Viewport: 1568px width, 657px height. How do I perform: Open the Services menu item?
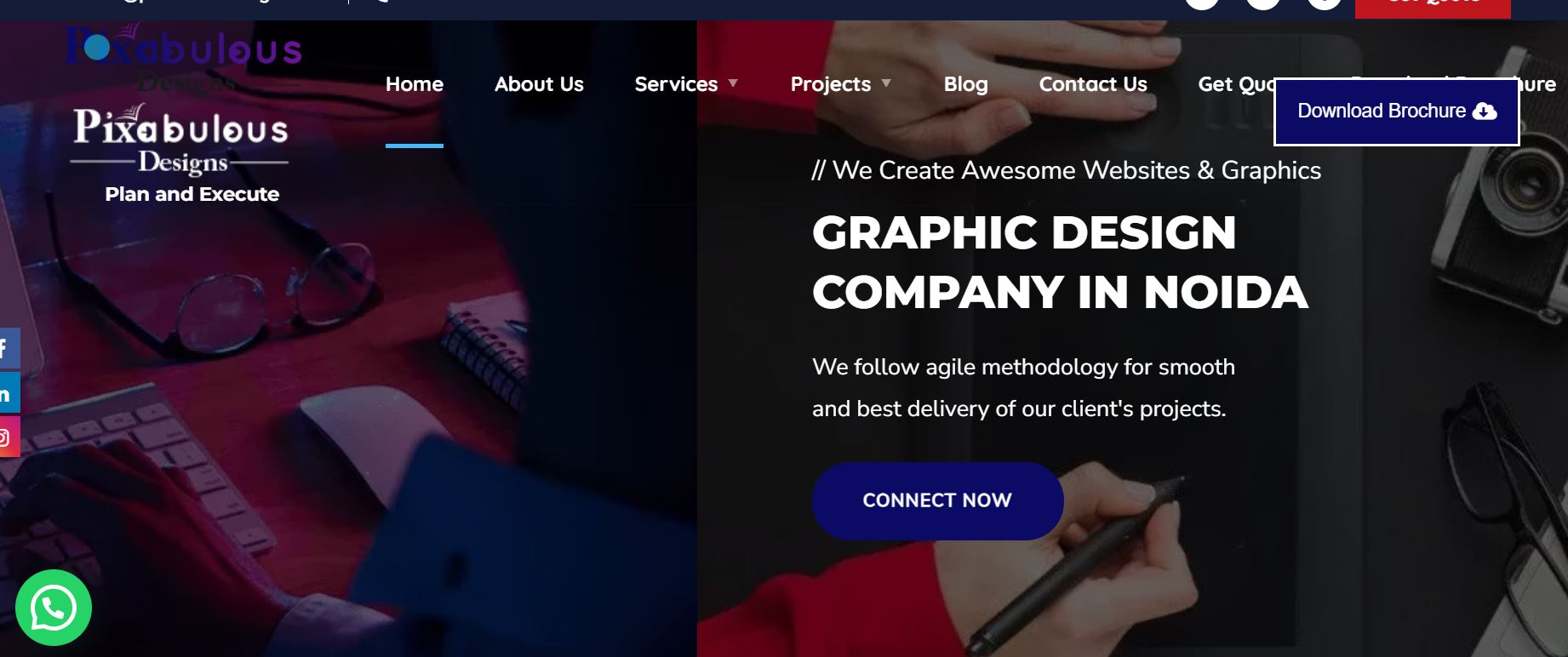click(676, 84)
